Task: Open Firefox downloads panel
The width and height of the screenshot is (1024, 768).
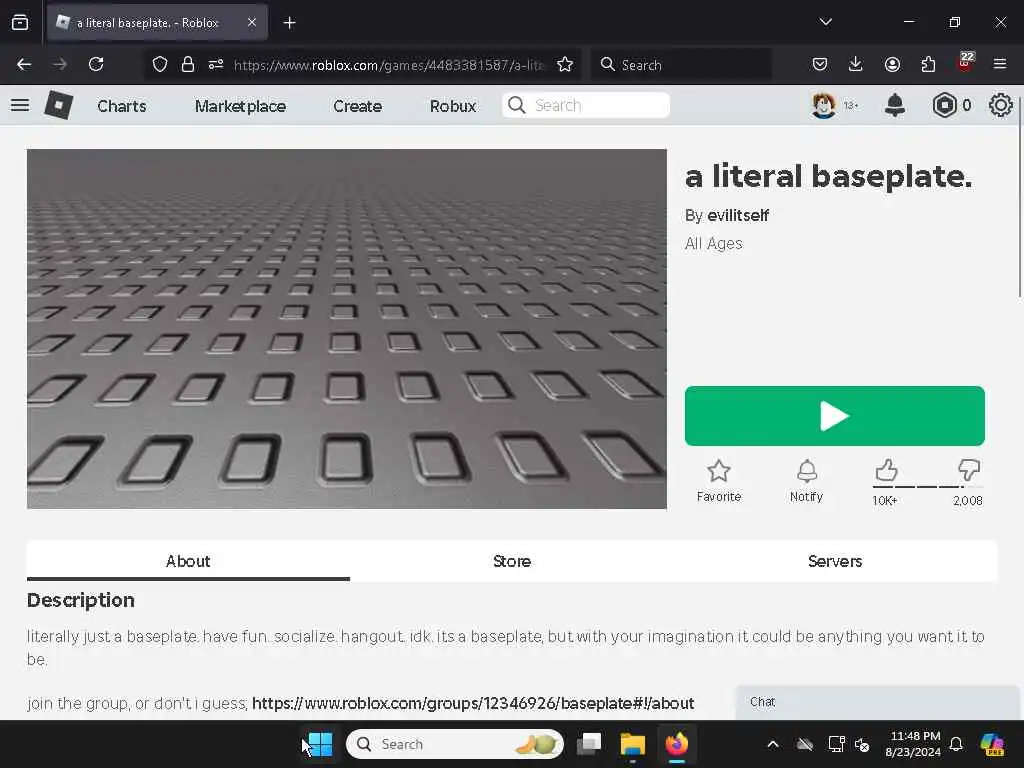Action: tap(856, 64)
